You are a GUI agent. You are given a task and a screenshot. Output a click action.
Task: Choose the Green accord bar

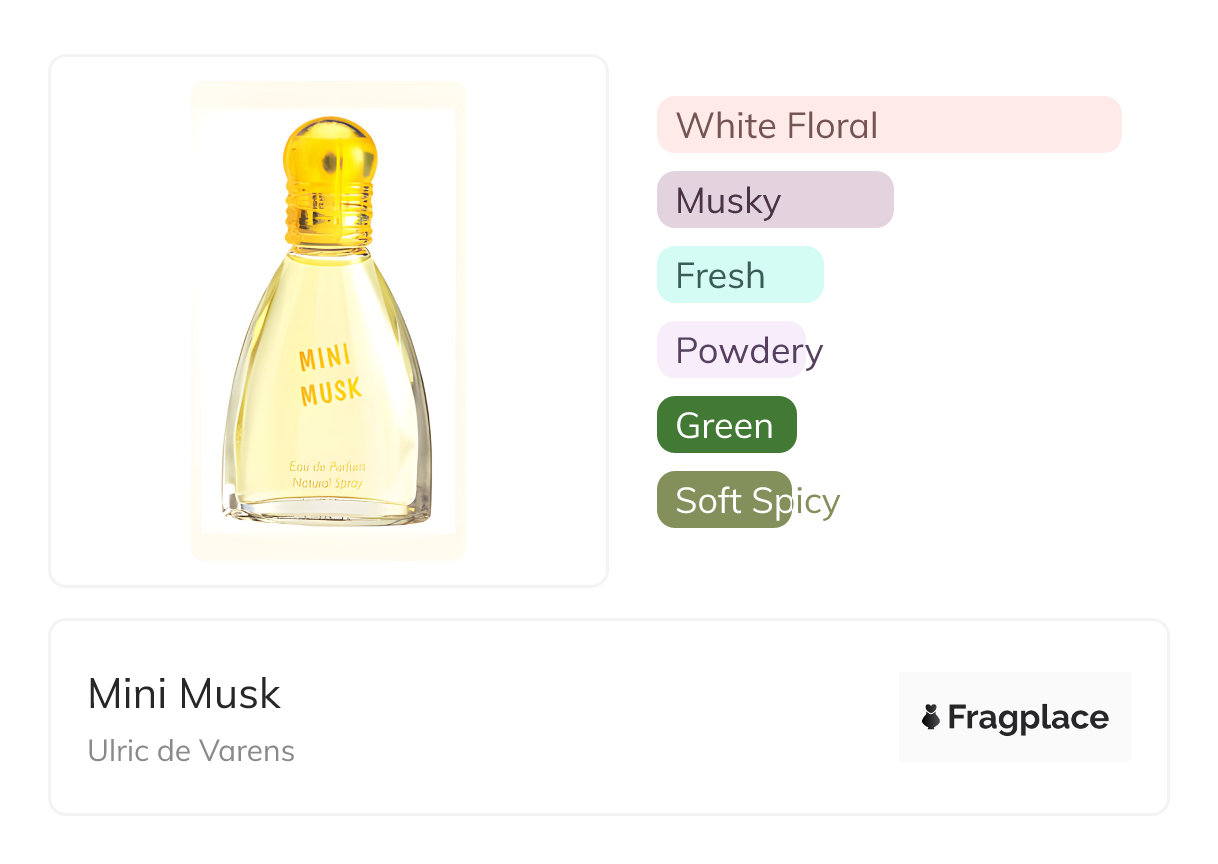tap(726, 425)
